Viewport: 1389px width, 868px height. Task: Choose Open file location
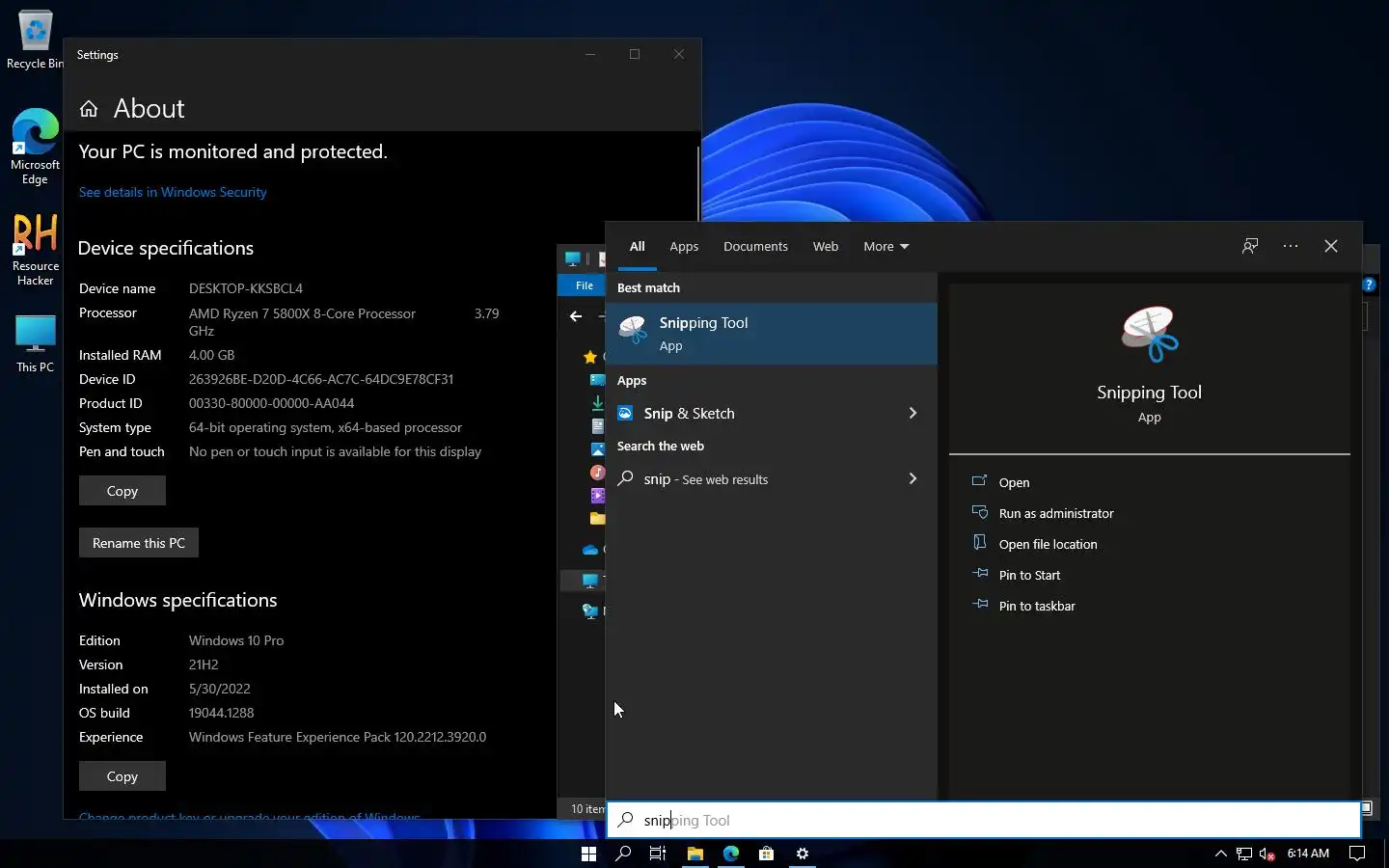[1048, 544]
